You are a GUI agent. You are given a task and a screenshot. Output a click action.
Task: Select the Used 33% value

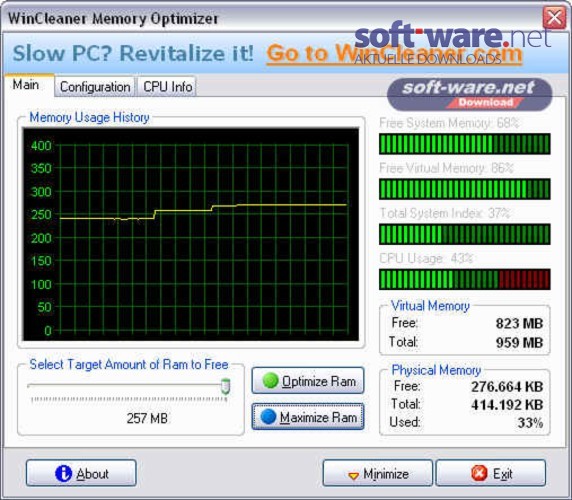[x=530, y=423]
